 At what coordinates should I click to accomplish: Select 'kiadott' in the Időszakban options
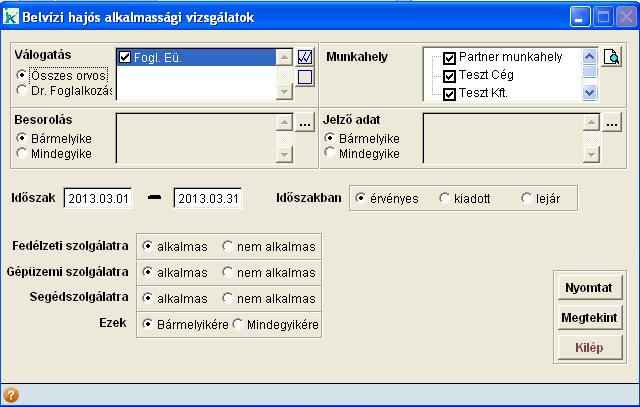445,199
